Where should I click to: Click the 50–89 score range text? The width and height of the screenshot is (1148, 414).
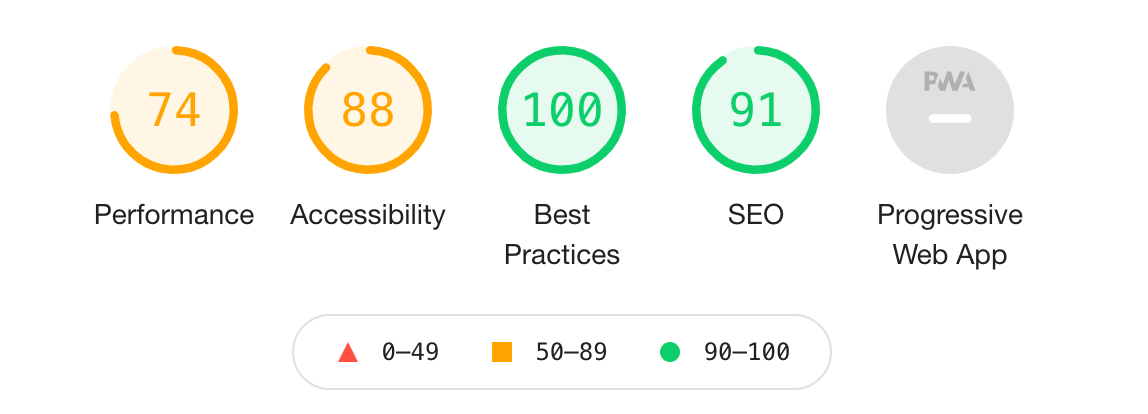tap(571, 352)
